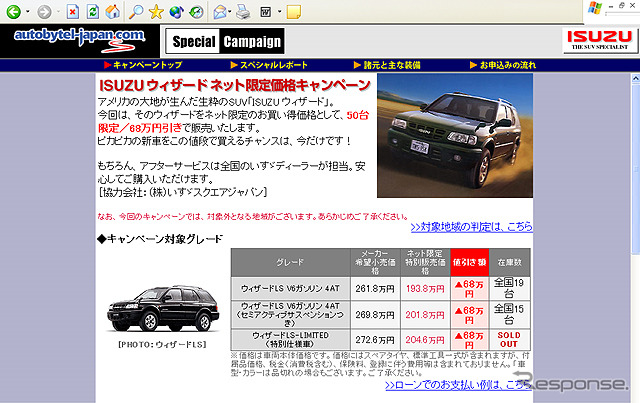
Task: Click the Windows flag logo in browser corner
Action: [595, 8]
